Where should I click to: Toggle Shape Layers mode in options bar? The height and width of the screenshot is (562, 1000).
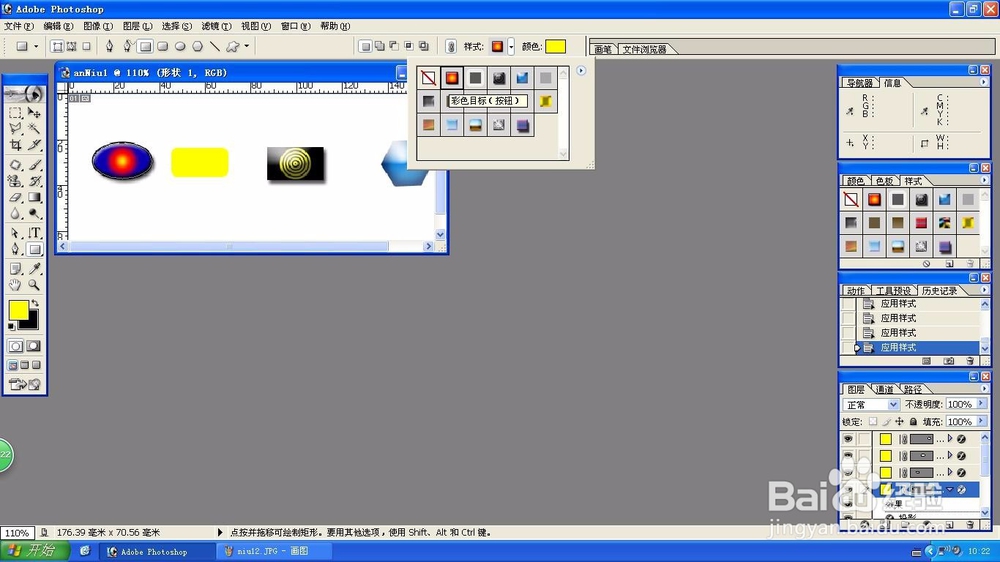point(57,46)
